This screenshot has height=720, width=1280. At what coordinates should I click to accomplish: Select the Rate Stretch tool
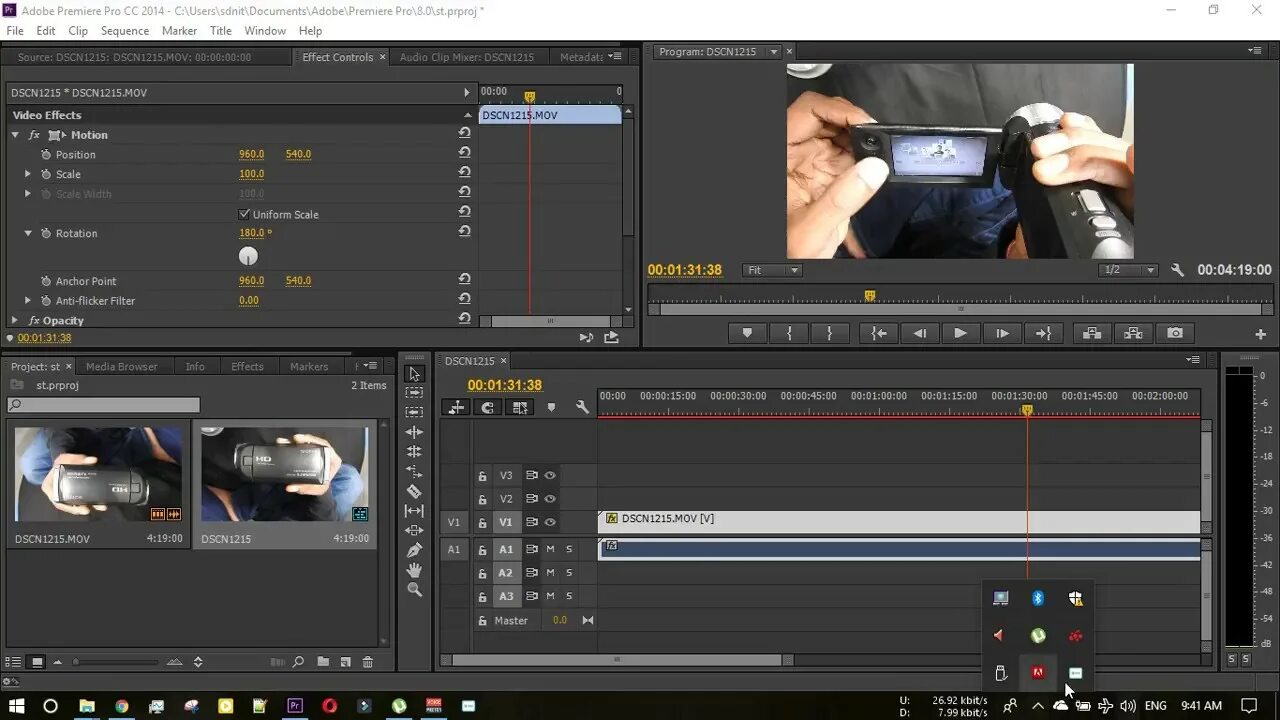coord(414,471)
